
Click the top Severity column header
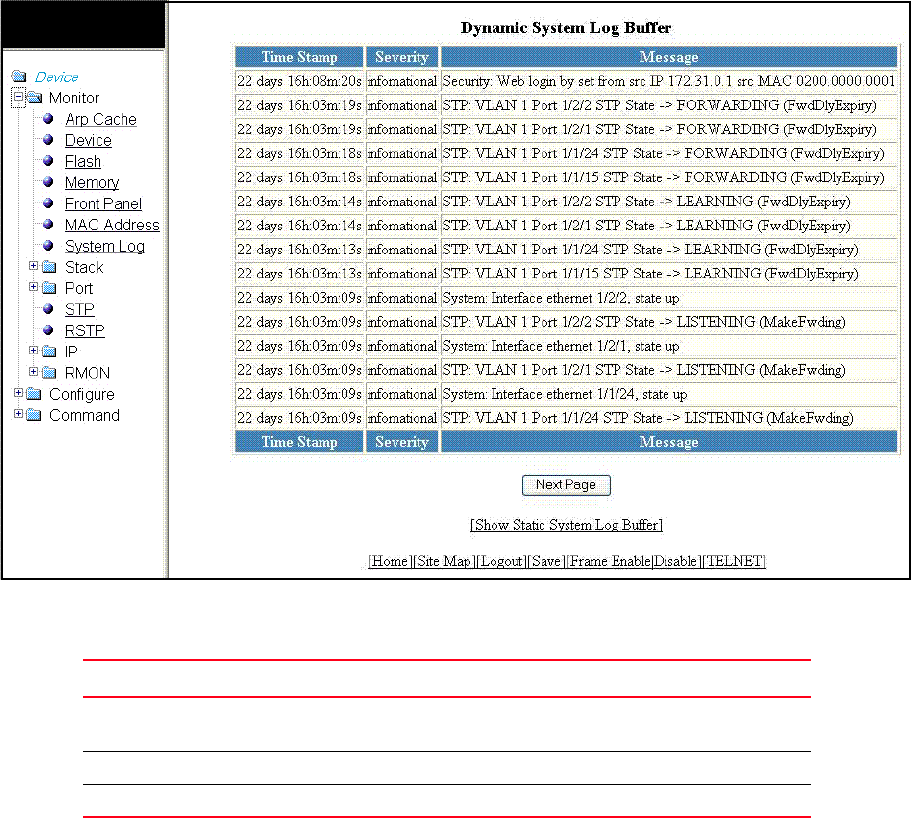click(402, 57)
